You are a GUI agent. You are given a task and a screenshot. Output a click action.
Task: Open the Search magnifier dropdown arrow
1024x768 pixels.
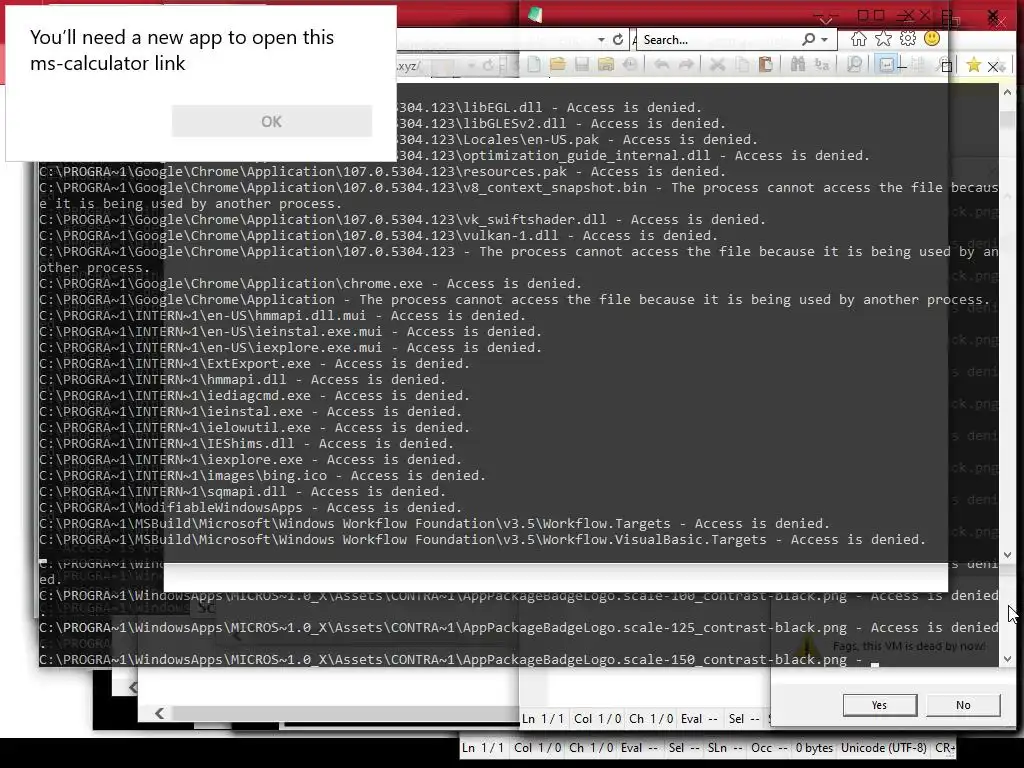(825, 40)
